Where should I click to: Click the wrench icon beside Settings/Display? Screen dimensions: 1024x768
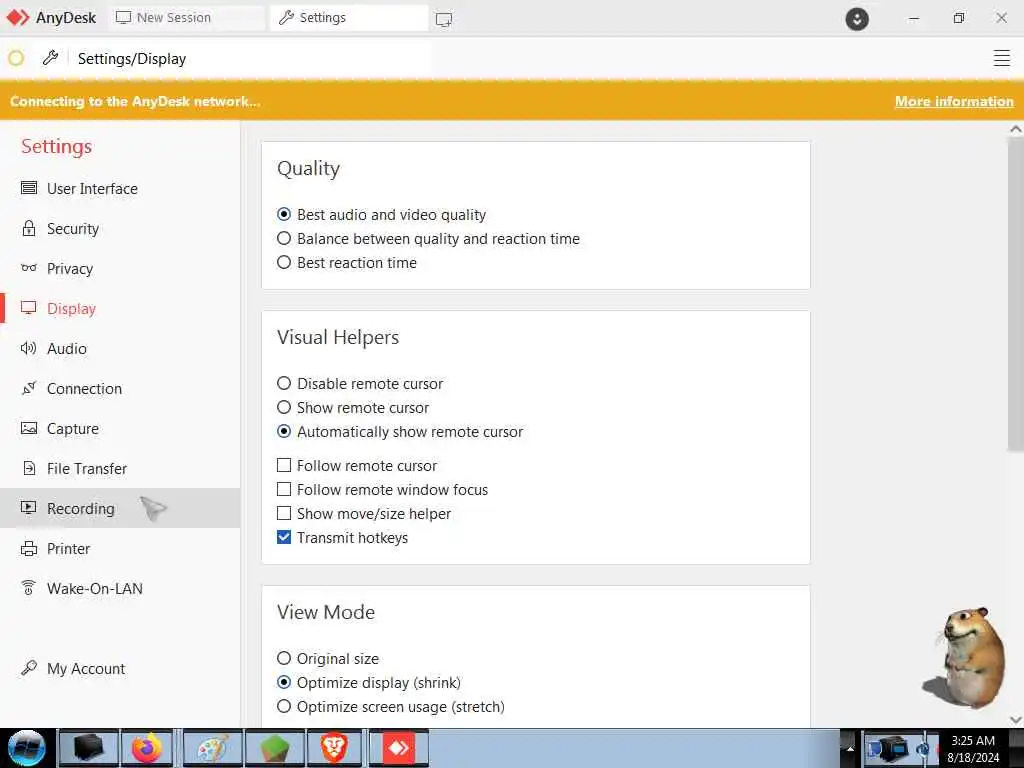point(50,58)
